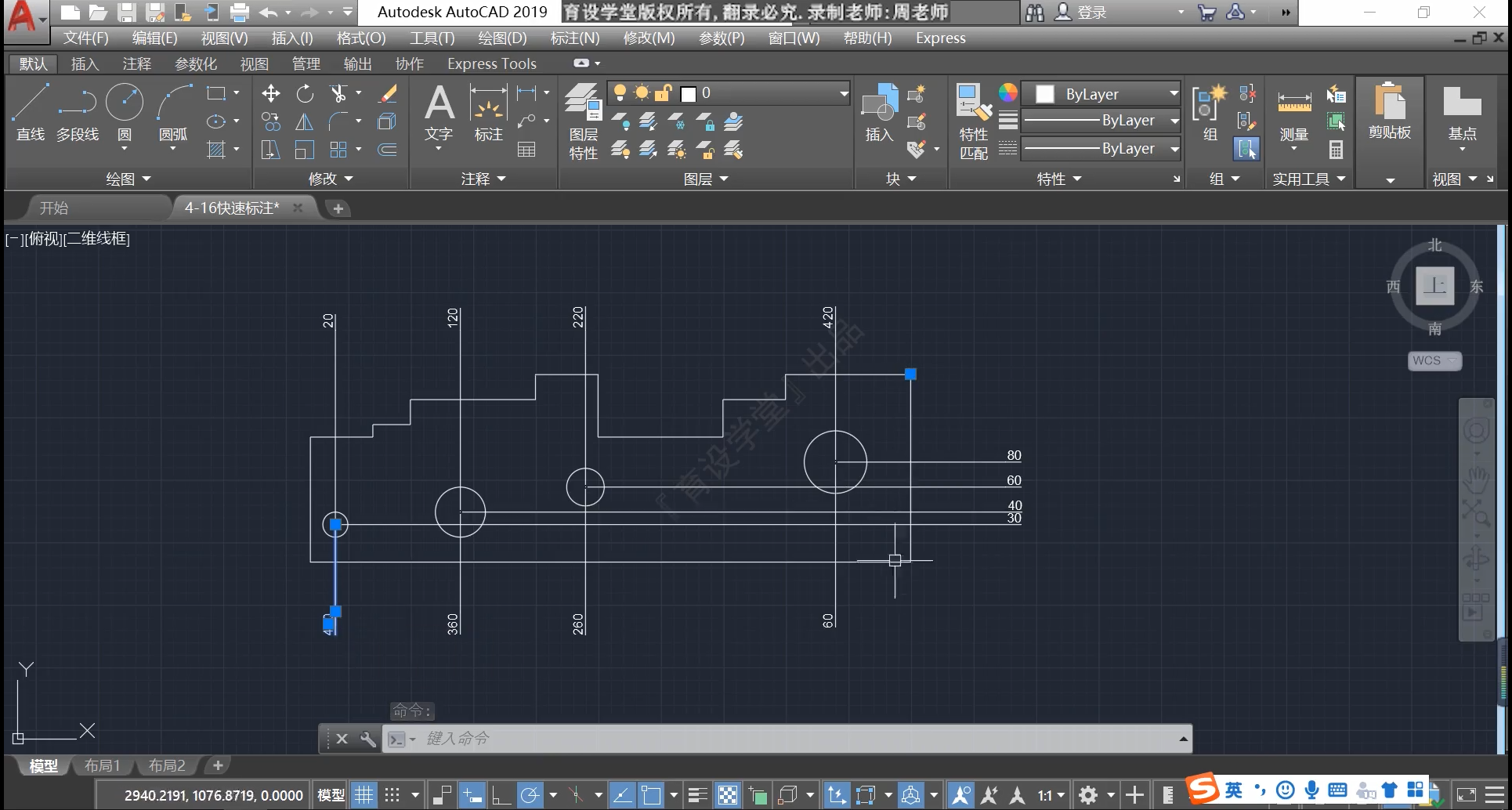The image size is (1512, 810).
Task: Open the 文件(F) menu
Action: click(86, 38)
